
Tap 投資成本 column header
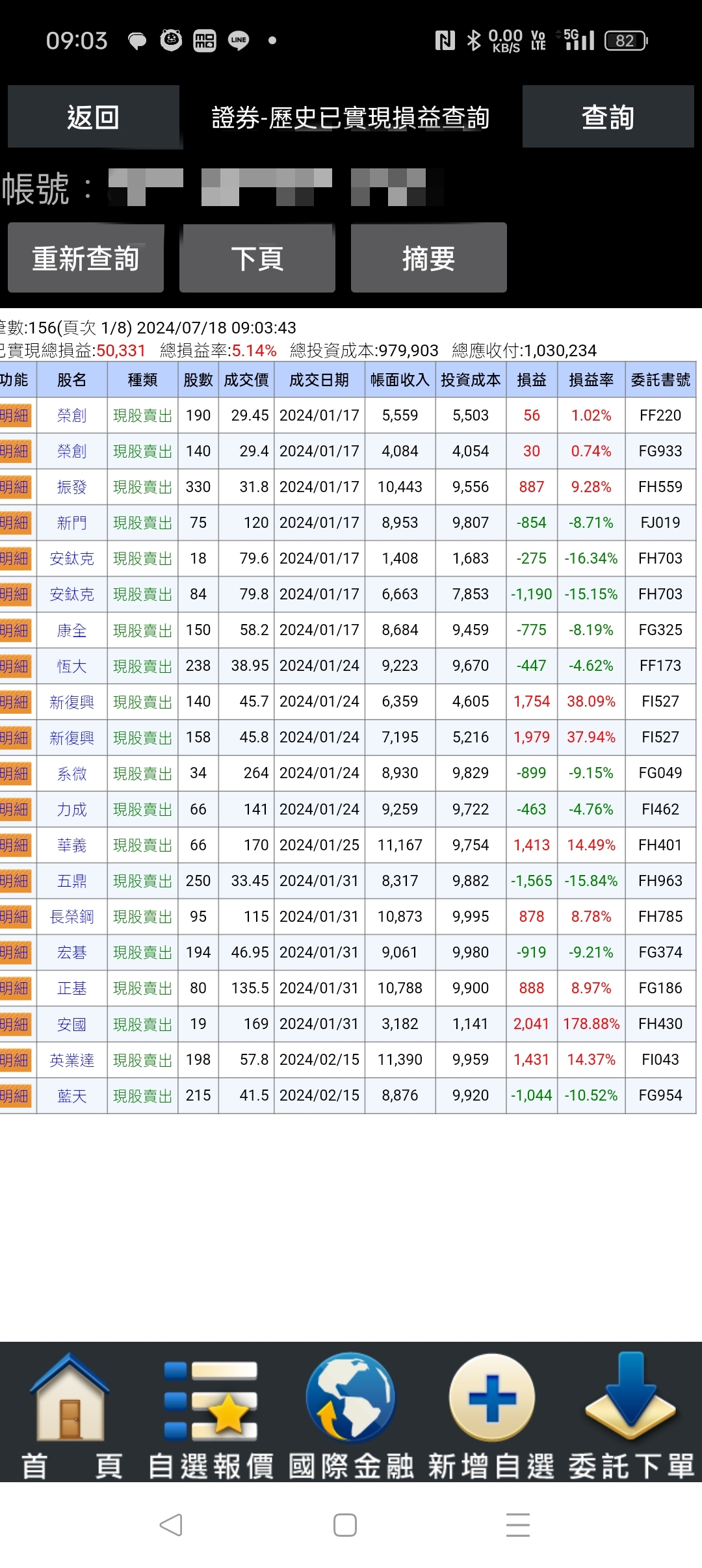[x=471, y=380]
